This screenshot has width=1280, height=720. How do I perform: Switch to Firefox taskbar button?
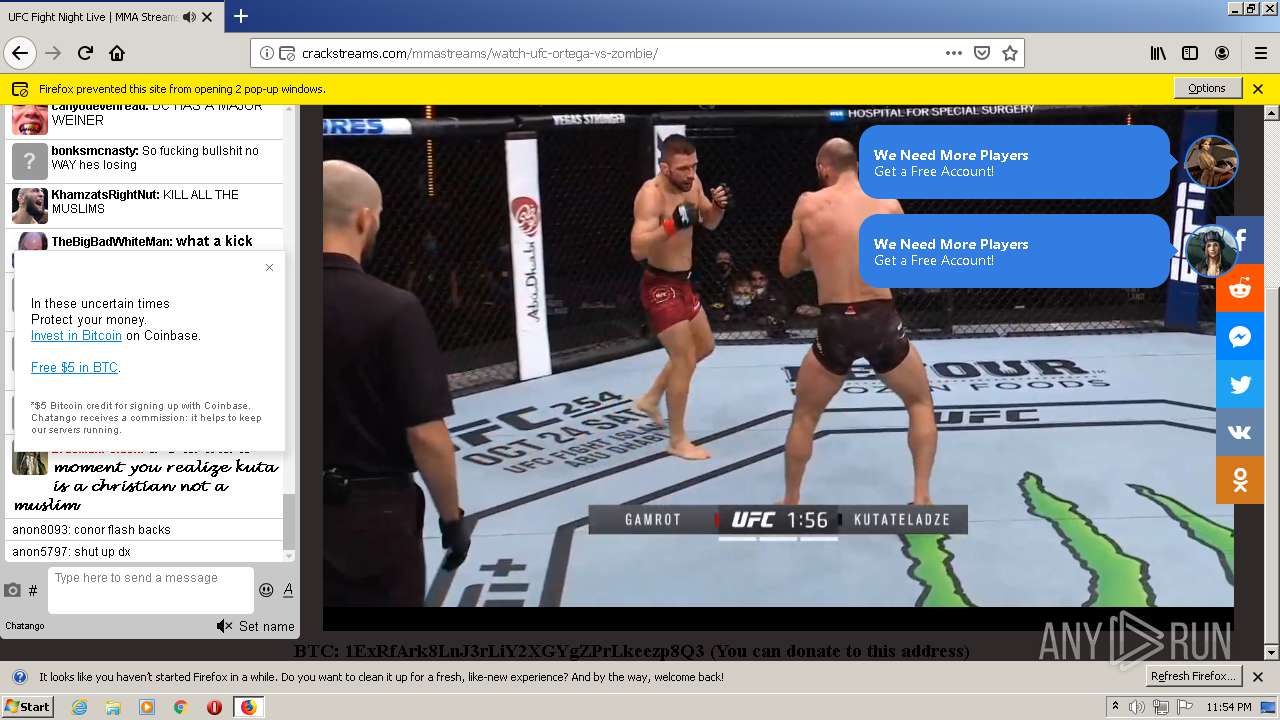click(x=248, y=707)
